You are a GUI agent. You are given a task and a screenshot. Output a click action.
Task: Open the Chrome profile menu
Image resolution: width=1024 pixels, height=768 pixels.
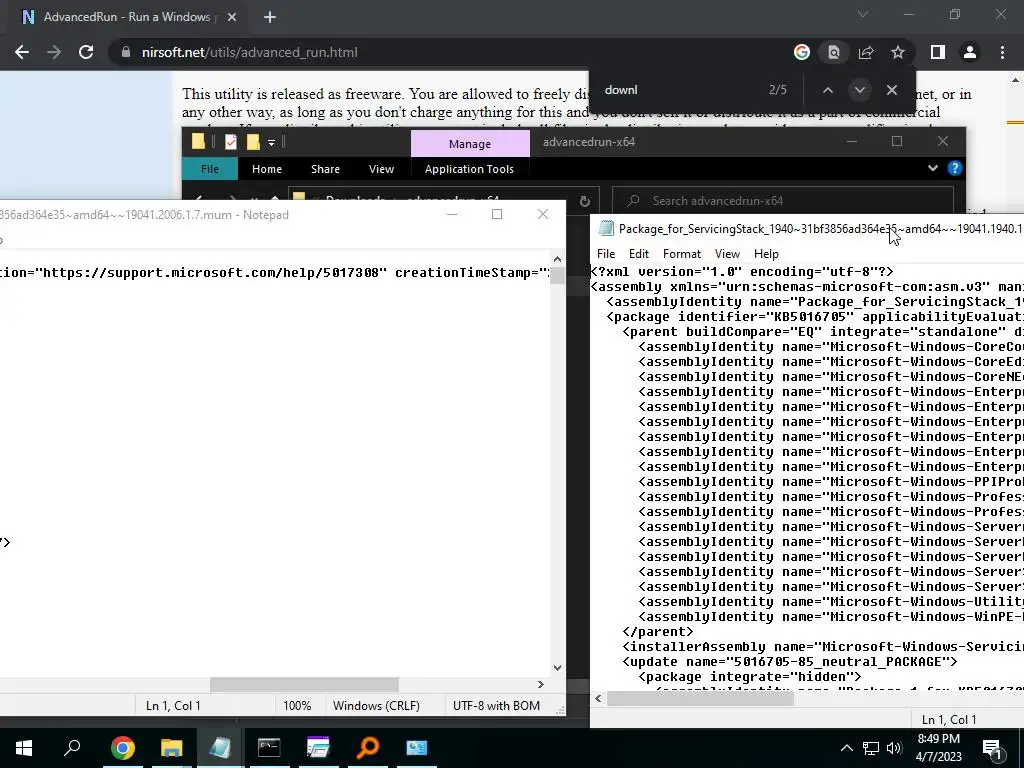[970, 52]
